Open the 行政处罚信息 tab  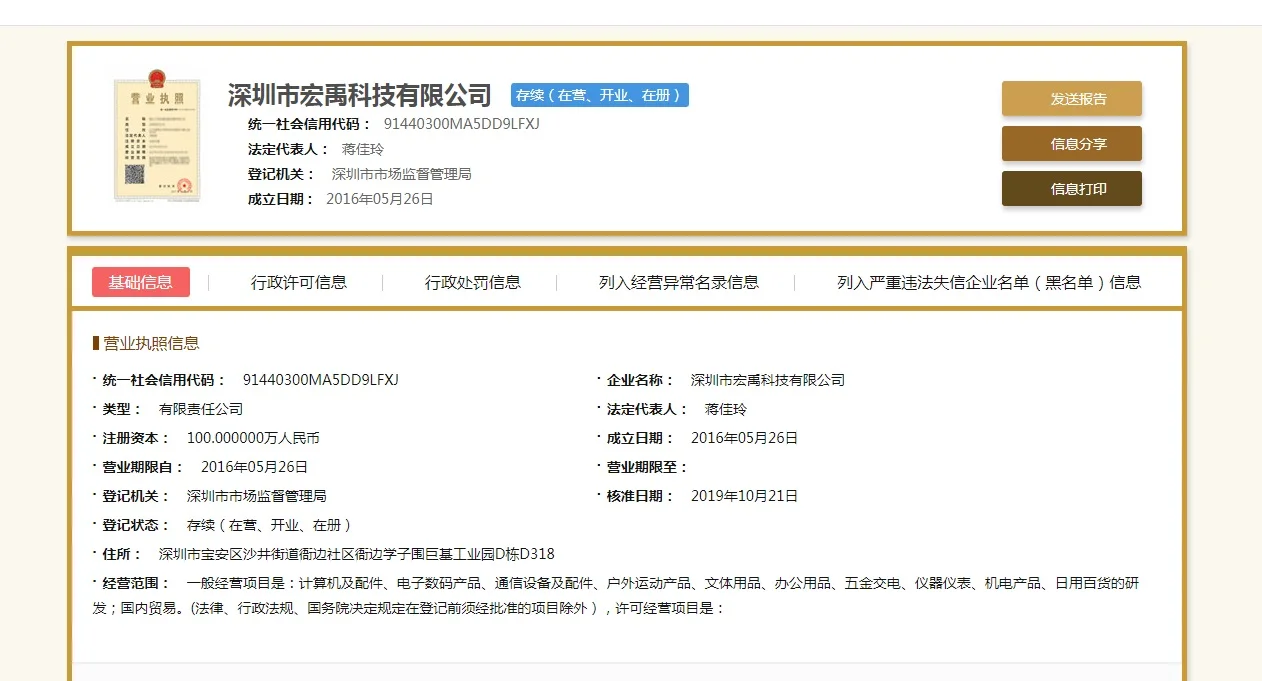pyautogui.click(x=473, y=282)
